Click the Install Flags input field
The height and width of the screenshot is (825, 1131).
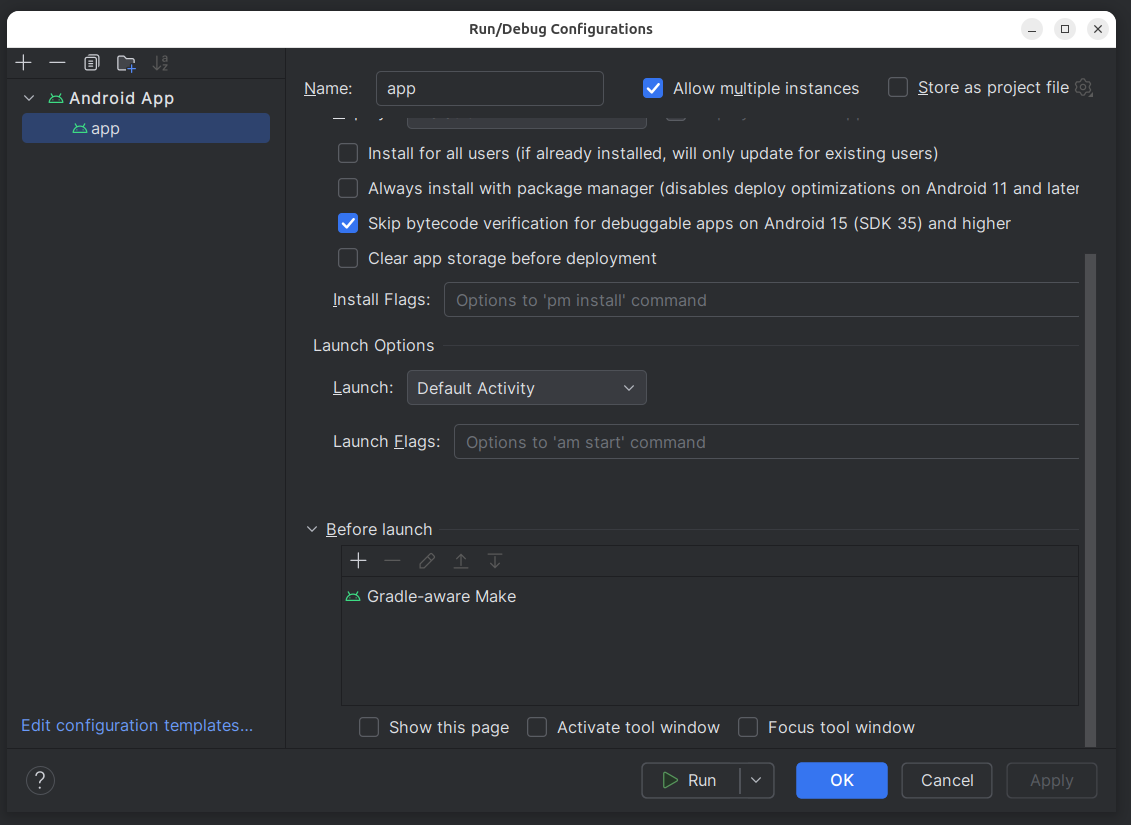(762, 300)
